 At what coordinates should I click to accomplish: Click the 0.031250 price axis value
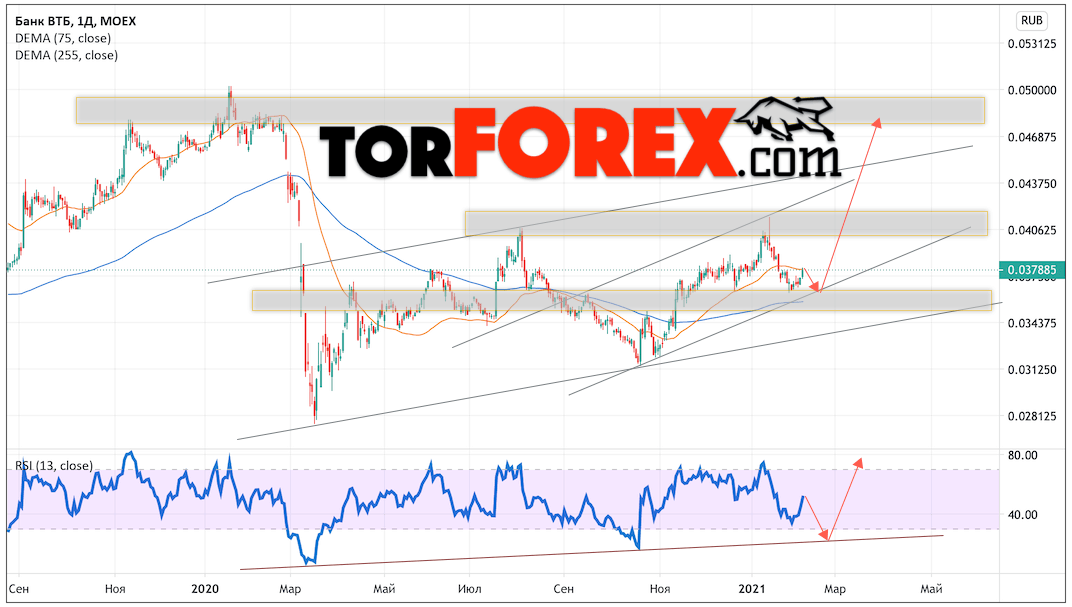tap(1032, 369)
